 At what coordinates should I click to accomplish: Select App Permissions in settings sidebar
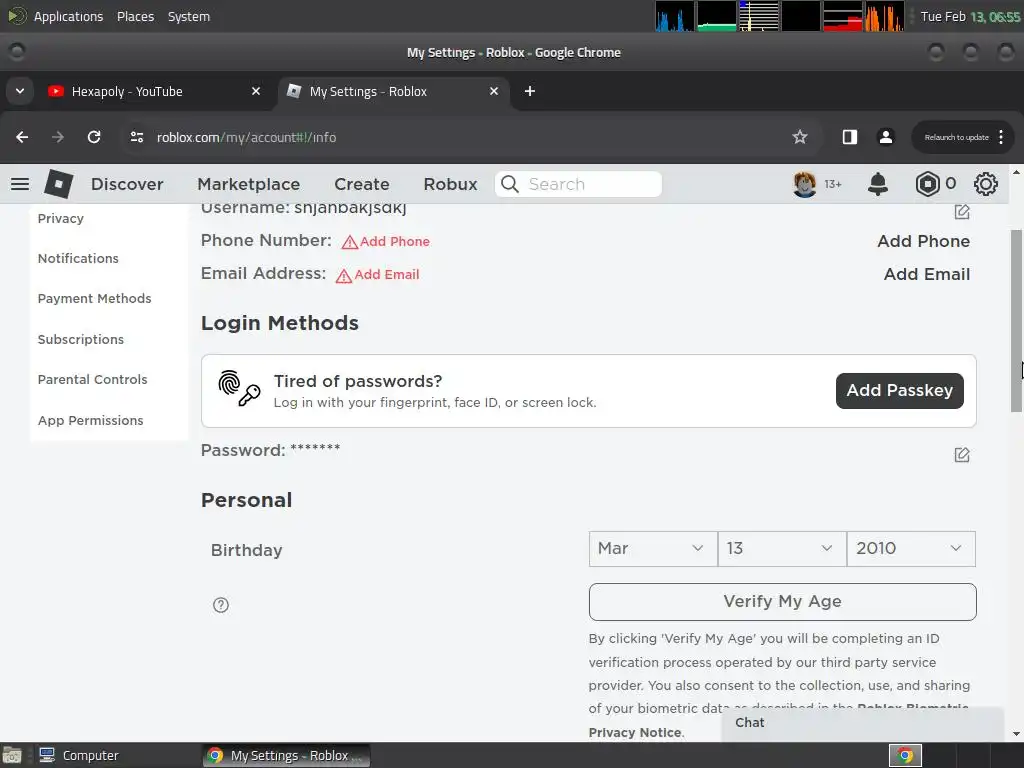(91, 421)
